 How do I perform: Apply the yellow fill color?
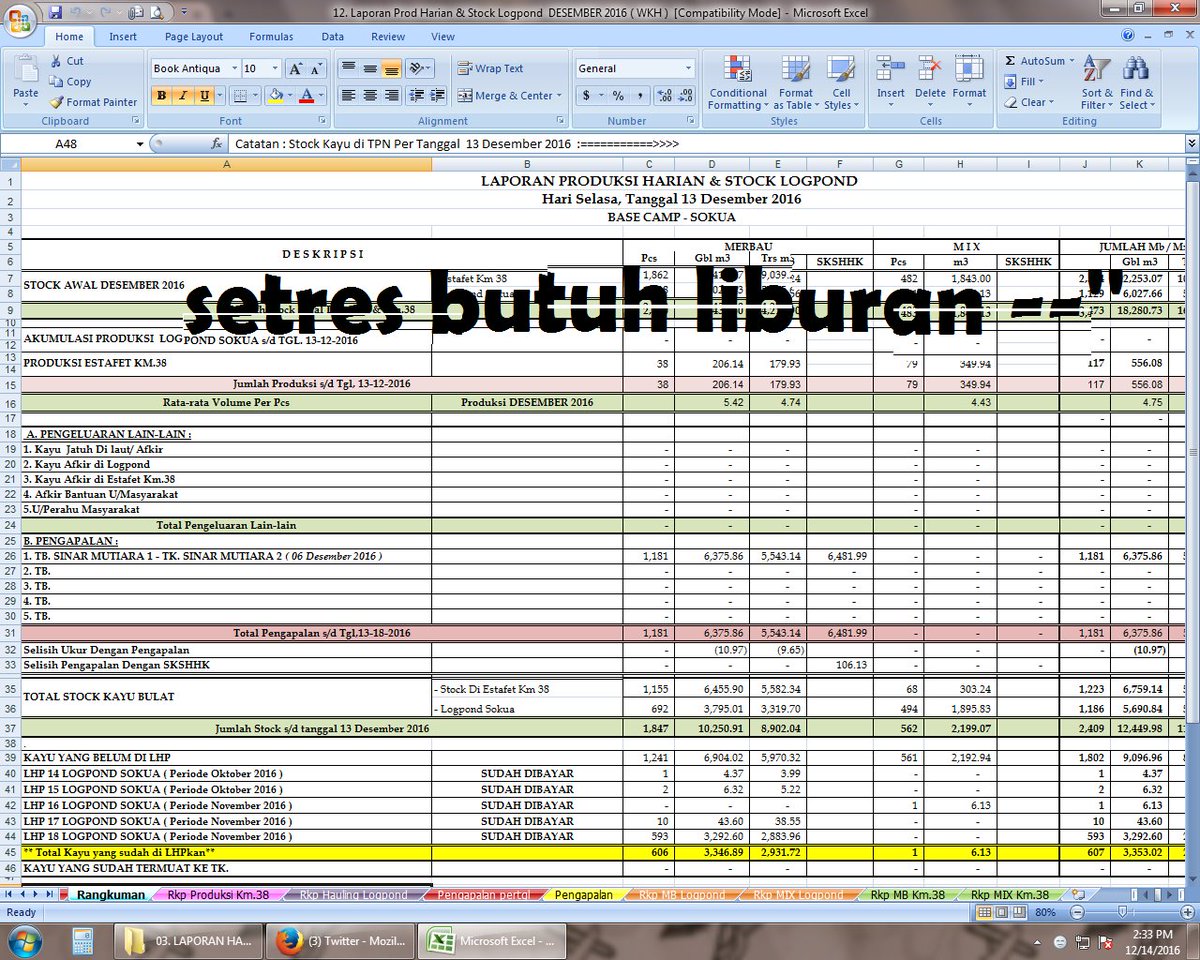pyautogui.click(x=275, y=96)
